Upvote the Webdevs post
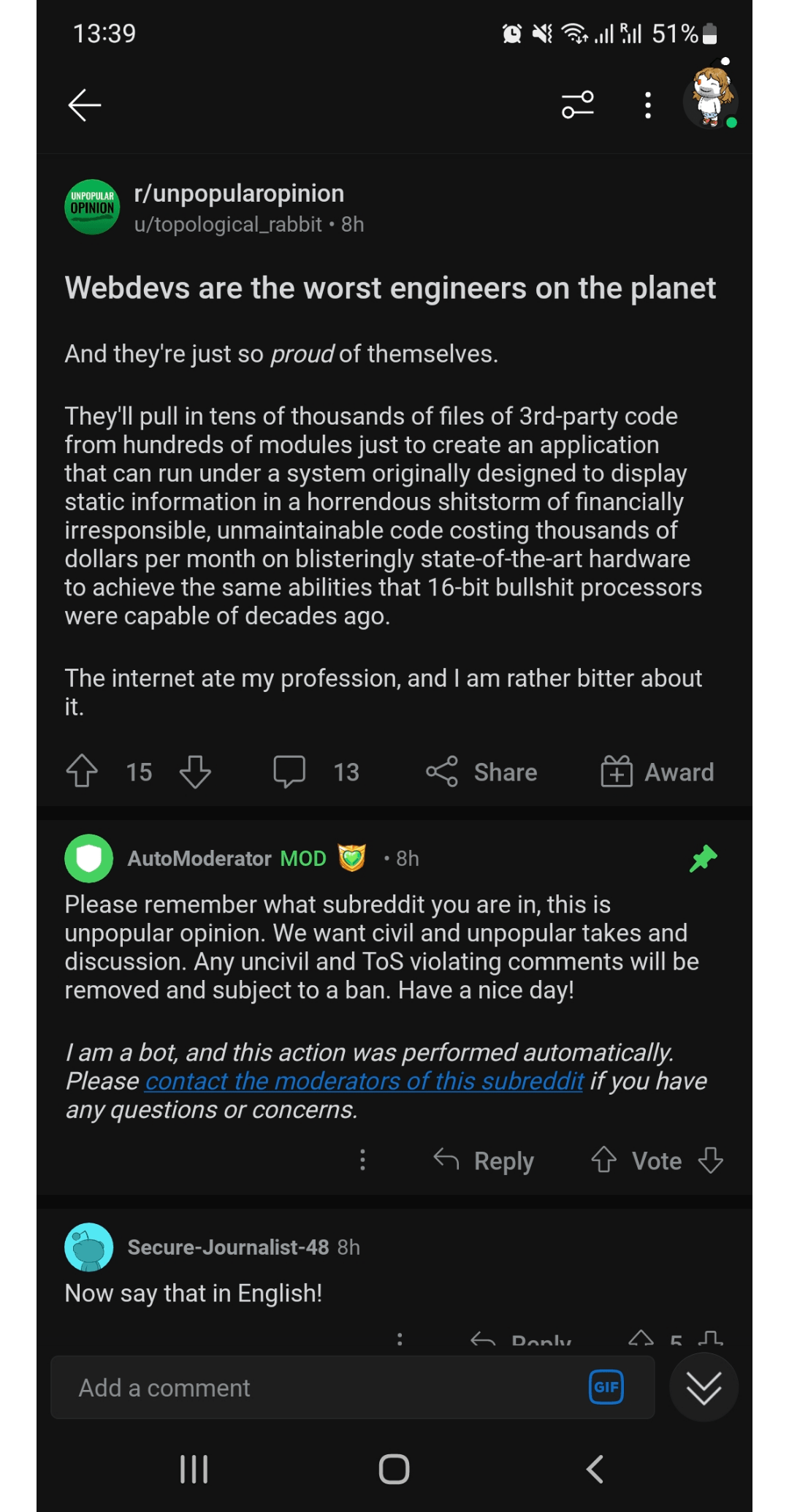This screenshot has height=1512, width=789. click(x=82, y=770)
